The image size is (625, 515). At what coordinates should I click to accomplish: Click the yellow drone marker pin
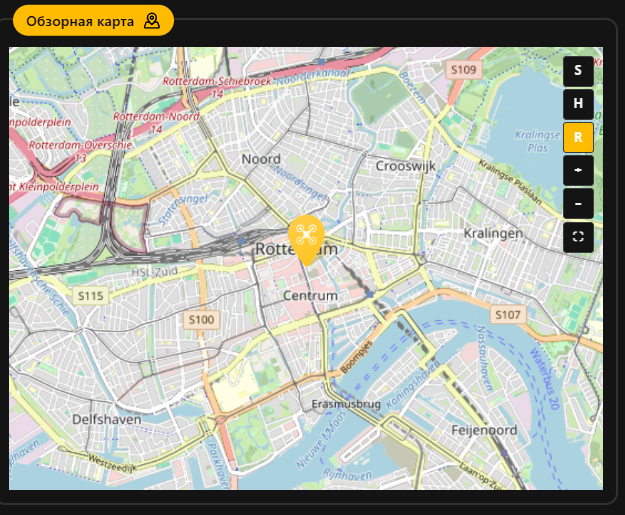(x=306, y=240)
